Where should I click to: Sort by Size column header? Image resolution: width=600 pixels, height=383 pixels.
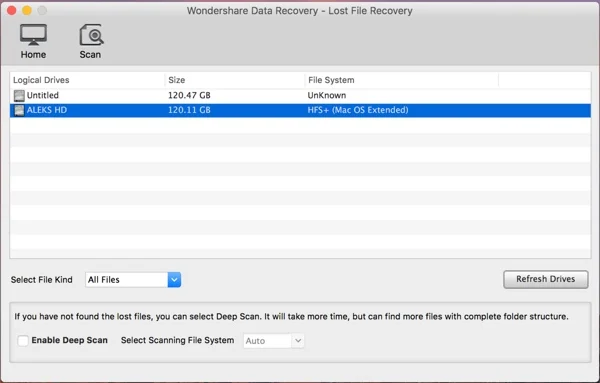(177, 80)
